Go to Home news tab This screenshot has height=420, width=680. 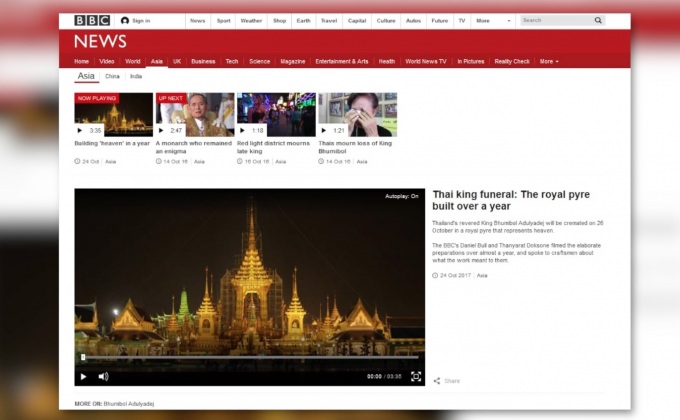[82, 62]
